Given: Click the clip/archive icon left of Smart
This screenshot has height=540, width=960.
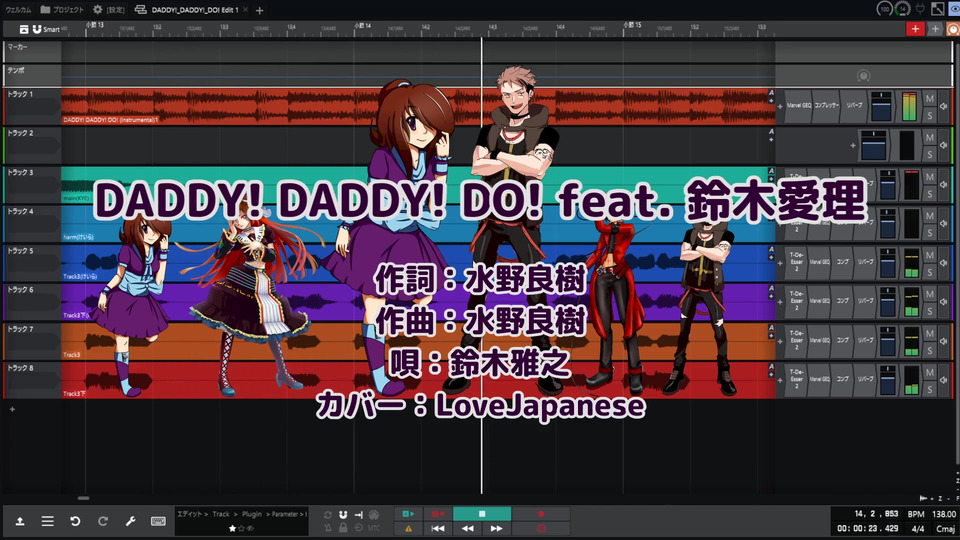Looking at the screenshot, I should 24,29.
